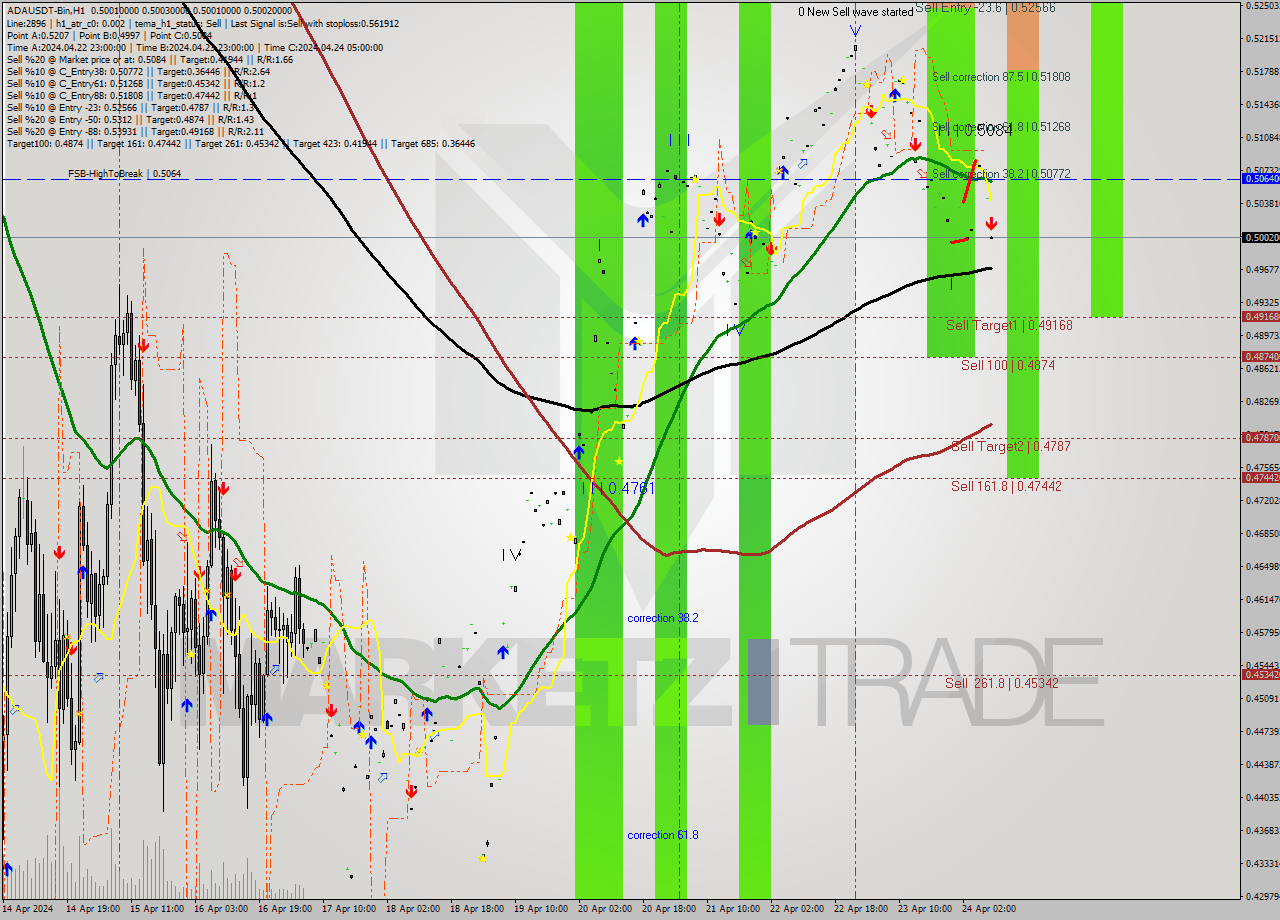Click 'Sell 161.8 | 0.47442' label

click(x=1006, y=486)
